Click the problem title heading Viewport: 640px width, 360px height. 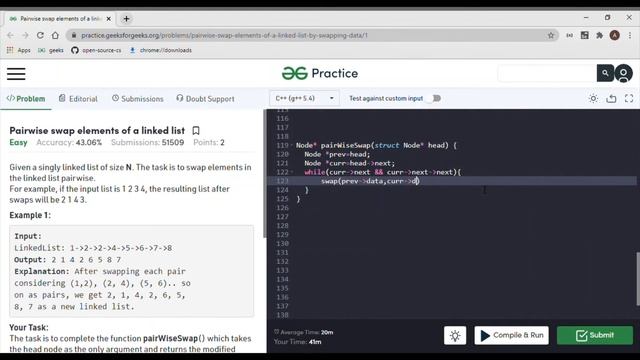(97, 131)
